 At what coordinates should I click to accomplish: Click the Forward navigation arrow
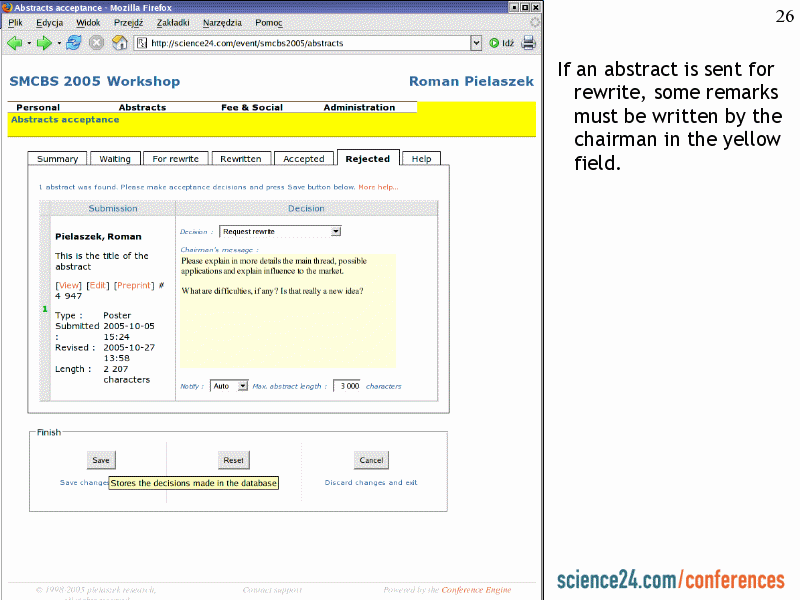(x=43, y=43)
